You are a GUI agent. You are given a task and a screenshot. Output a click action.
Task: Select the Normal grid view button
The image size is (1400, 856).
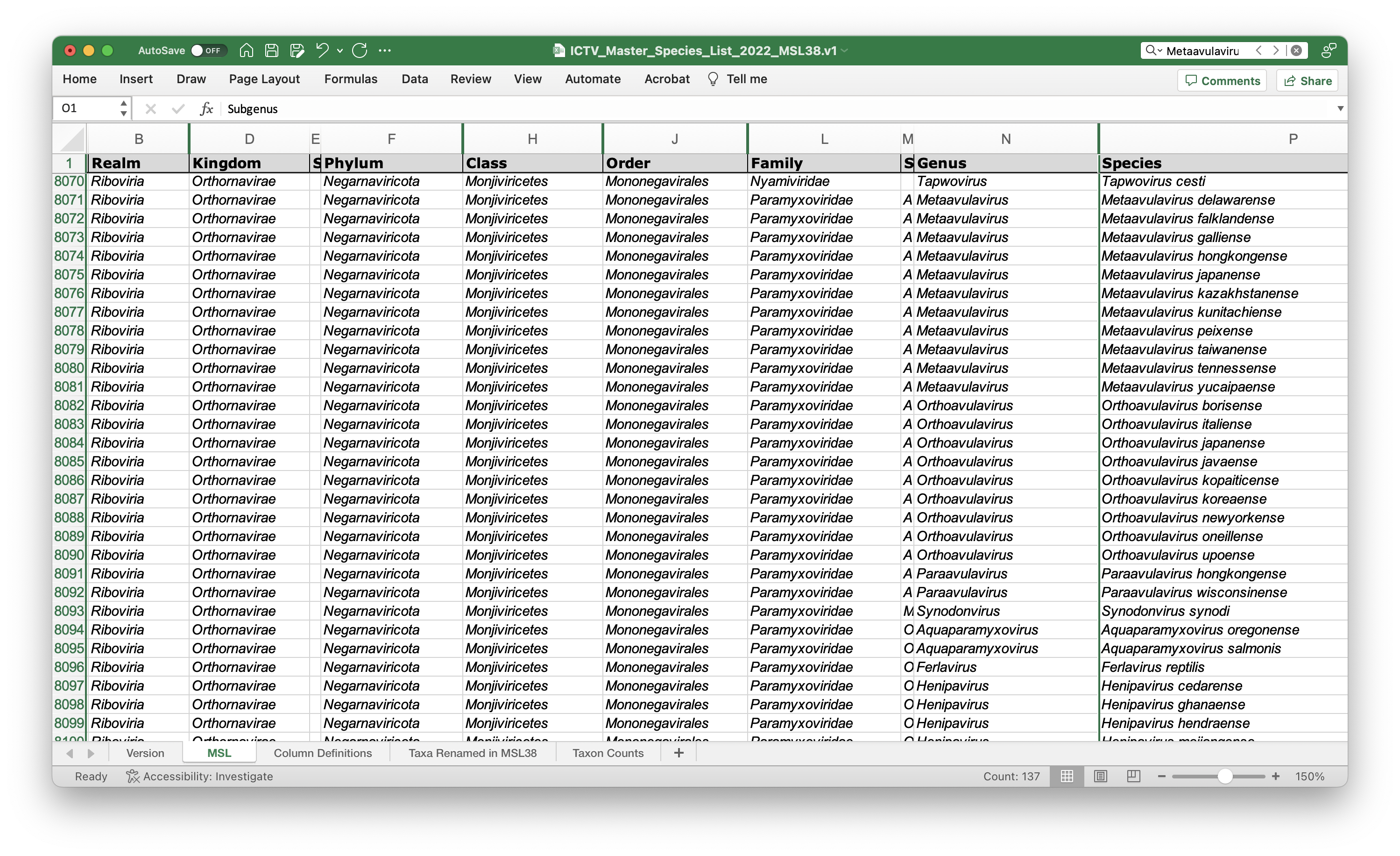click(1067, 776)
